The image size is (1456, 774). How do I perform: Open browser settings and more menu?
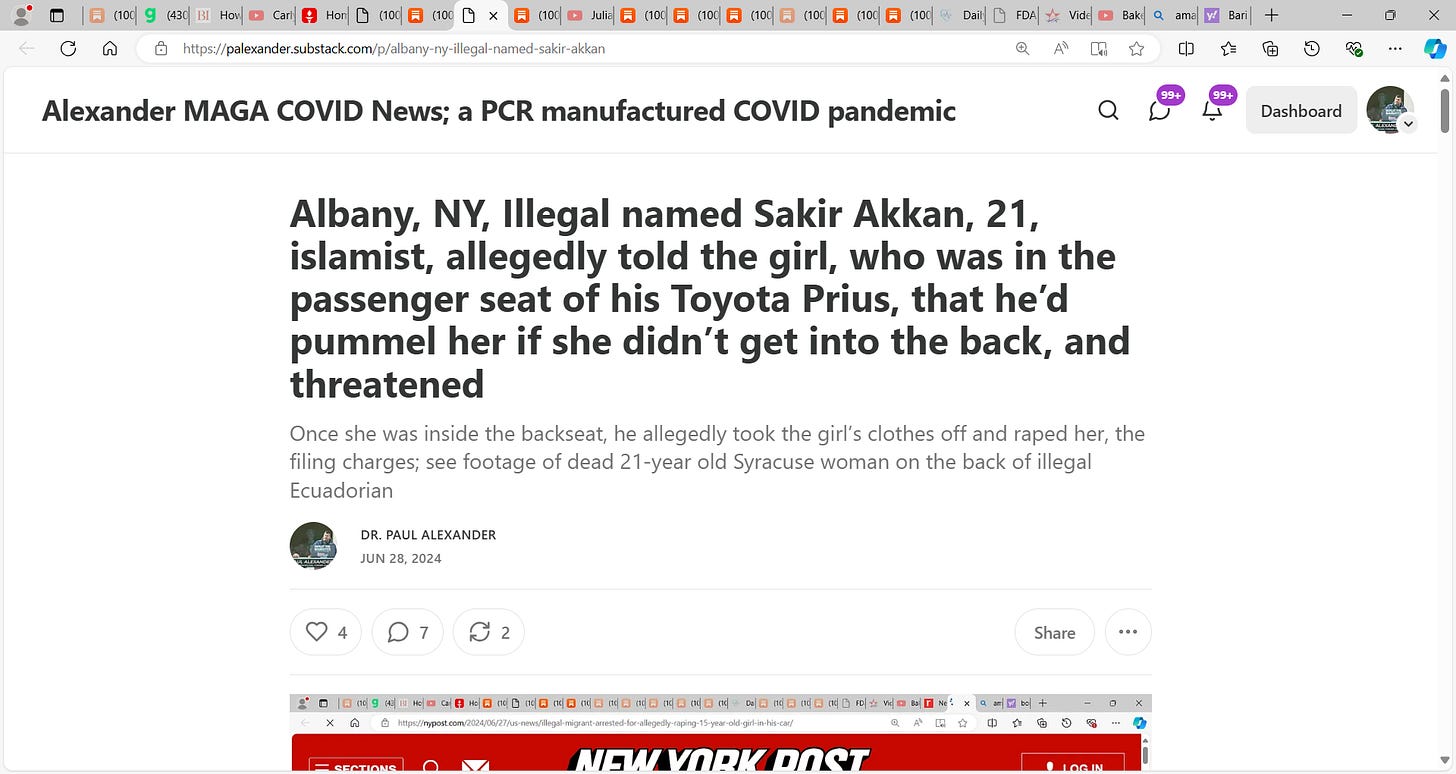coord(1397,48)
